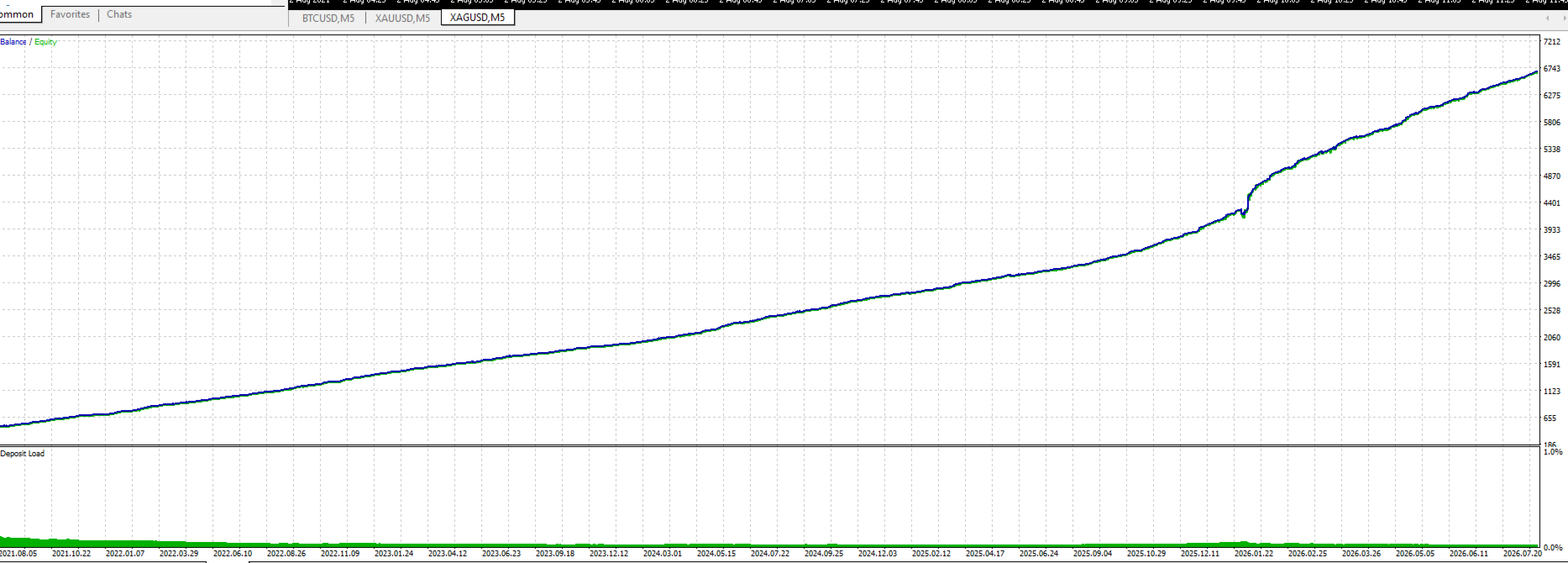The height and width of the screenshot is (563, 1568).
Task: Click the 2025.06.24 date label
Action: tap(1039, 554)
